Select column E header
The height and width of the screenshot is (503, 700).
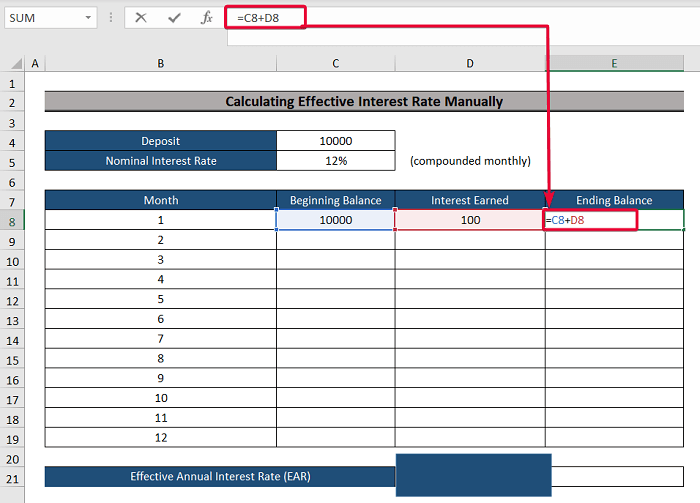[614, 63]
